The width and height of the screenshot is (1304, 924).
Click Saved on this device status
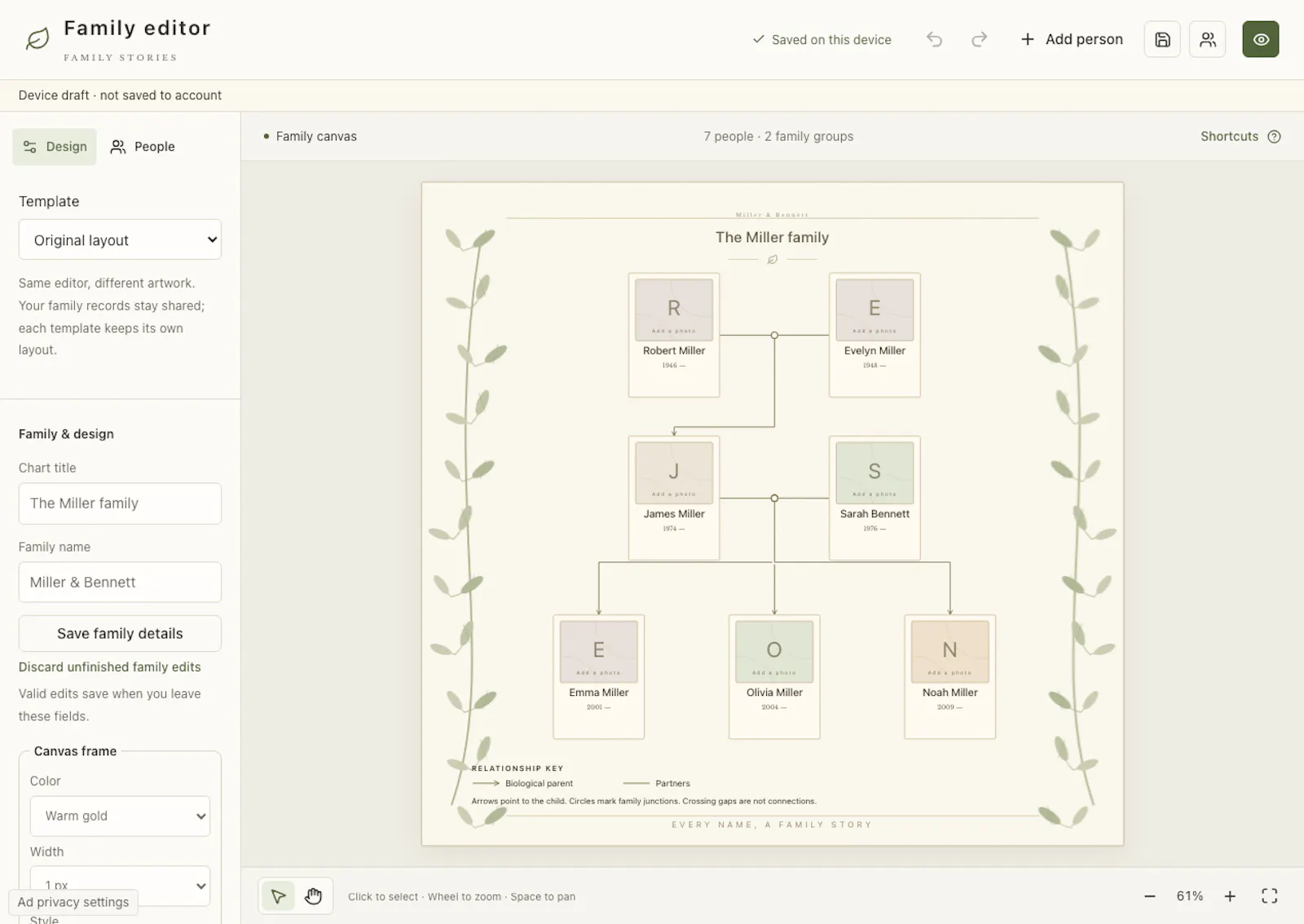822,39
